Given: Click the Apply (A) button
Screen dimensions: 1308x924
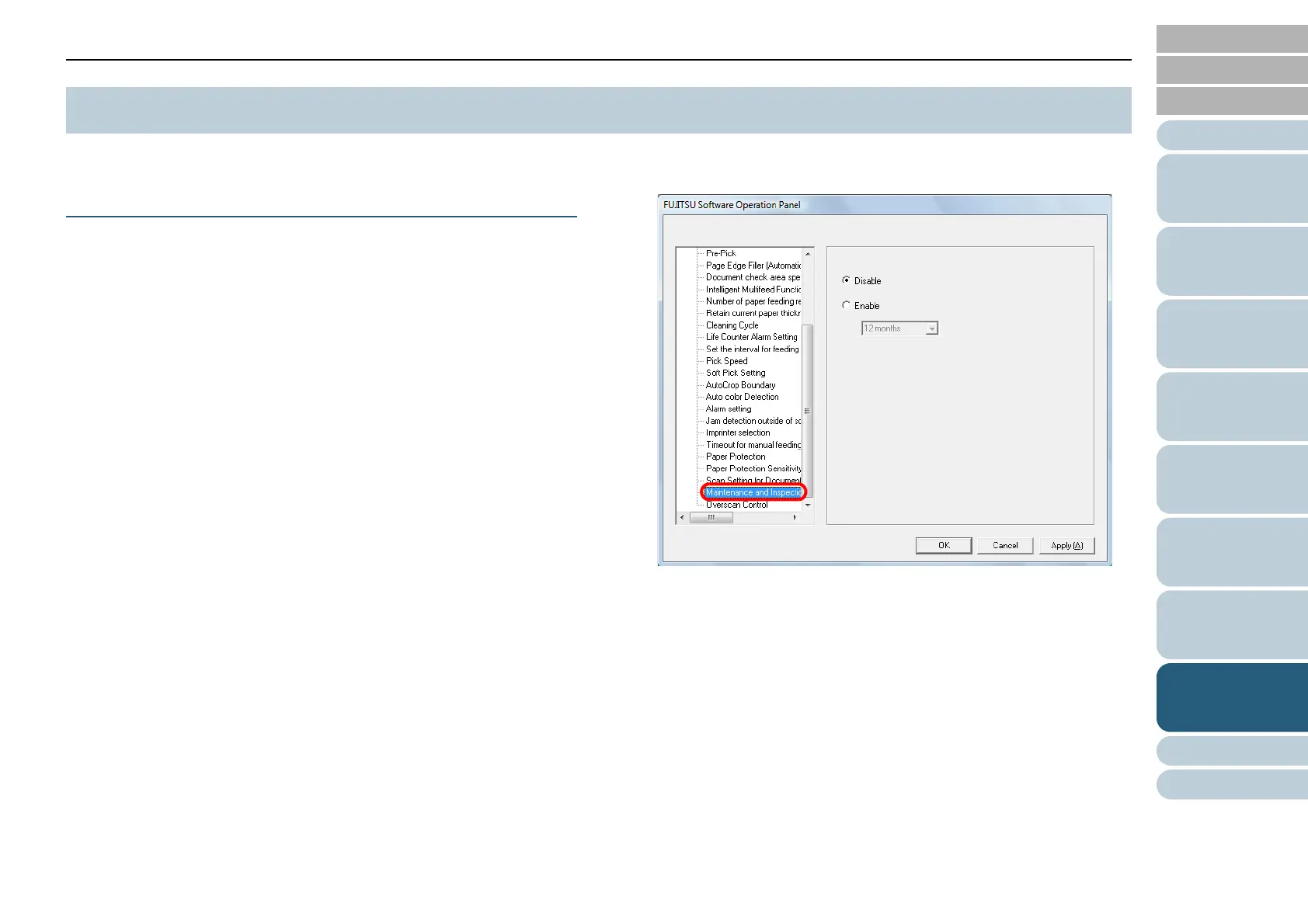Looking at the screenshot, I should coord(1067,545).
